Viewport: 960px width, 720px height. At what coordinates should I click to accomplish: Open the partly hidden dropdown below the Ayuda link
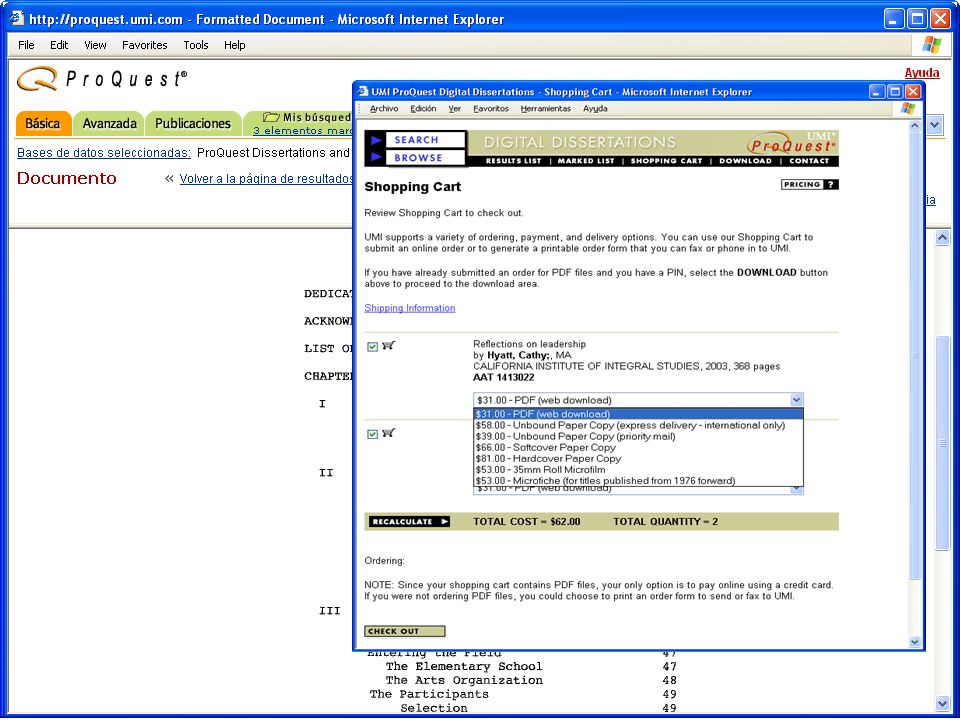pyautogui.click(x=934, y=124)
